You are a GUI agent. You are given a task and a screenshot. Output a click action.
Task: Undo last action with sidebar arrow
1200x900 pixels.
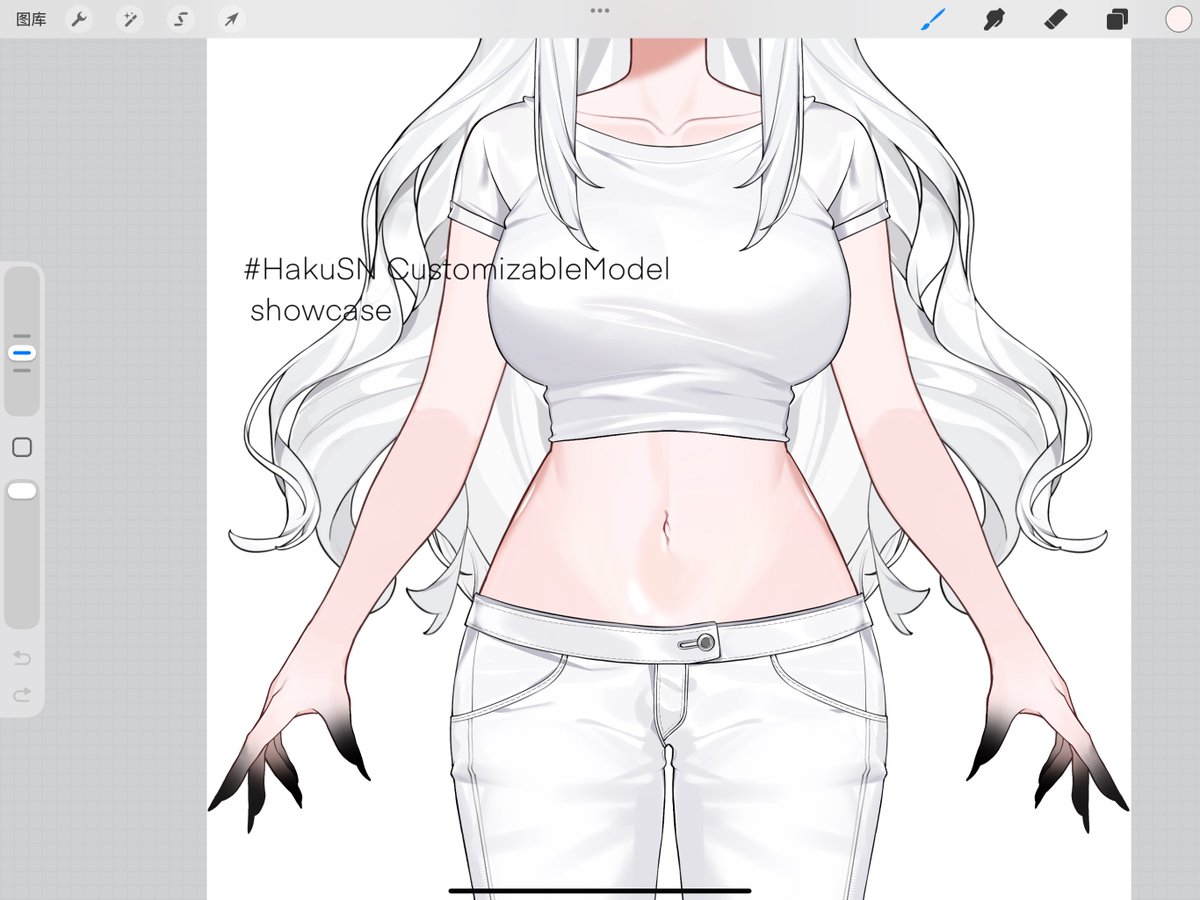(x=22, y=658)
